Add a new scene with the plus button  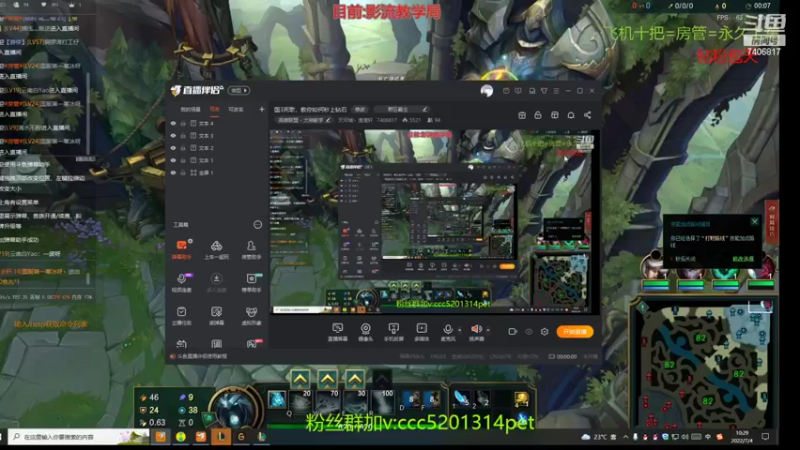click(262, 109)
